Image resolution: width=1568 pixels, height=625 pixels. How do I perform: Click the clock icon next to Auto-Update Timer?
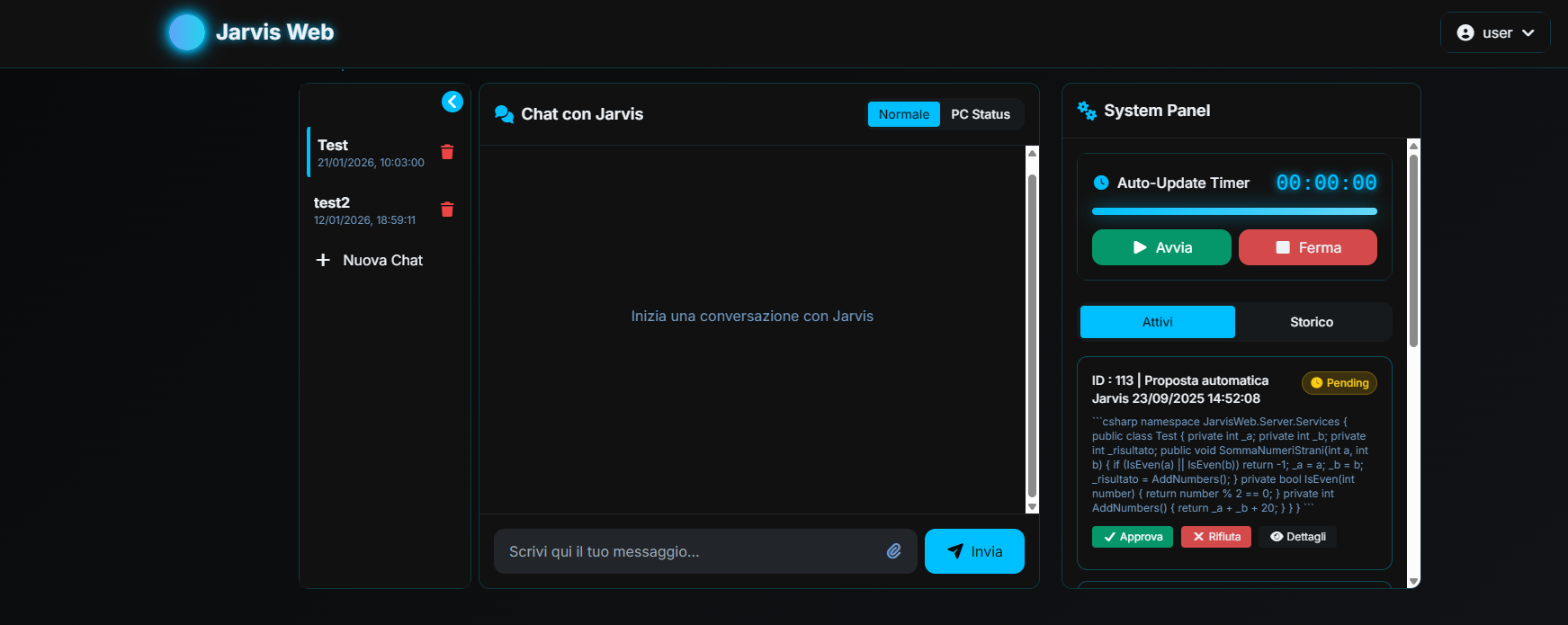click(x=1101, y=183)
